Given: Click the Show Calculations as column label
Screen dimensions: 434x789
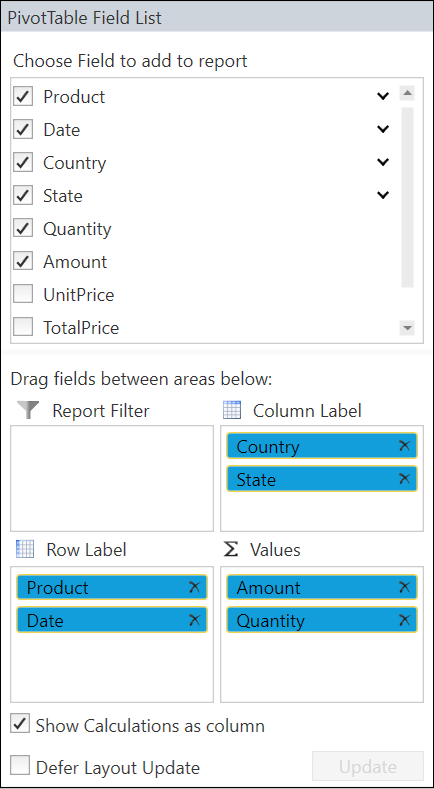Looking at the screenshot, I should [x=150, y=726].
